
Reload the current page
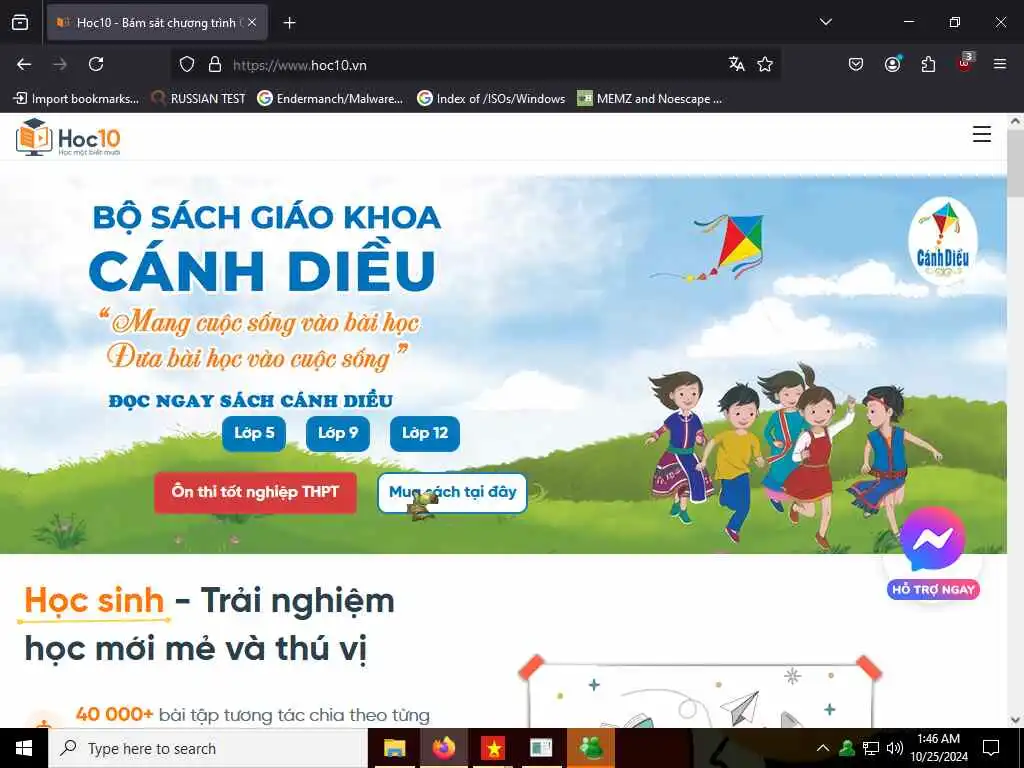pyautogui.click(x=96, y=64)
